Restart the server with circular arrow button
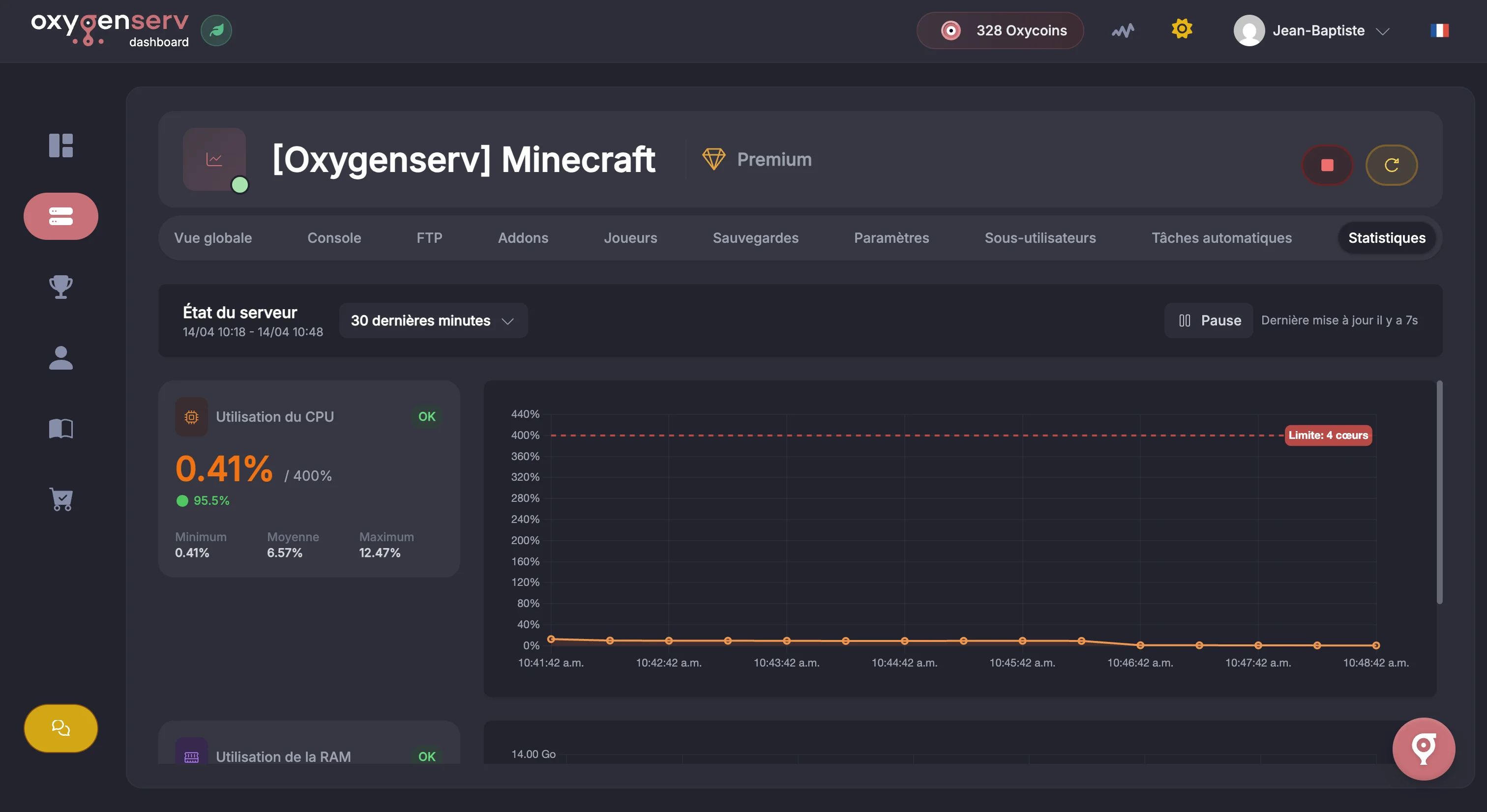The height and width of the screenshot is (812, 1487). click(1391, 166)
